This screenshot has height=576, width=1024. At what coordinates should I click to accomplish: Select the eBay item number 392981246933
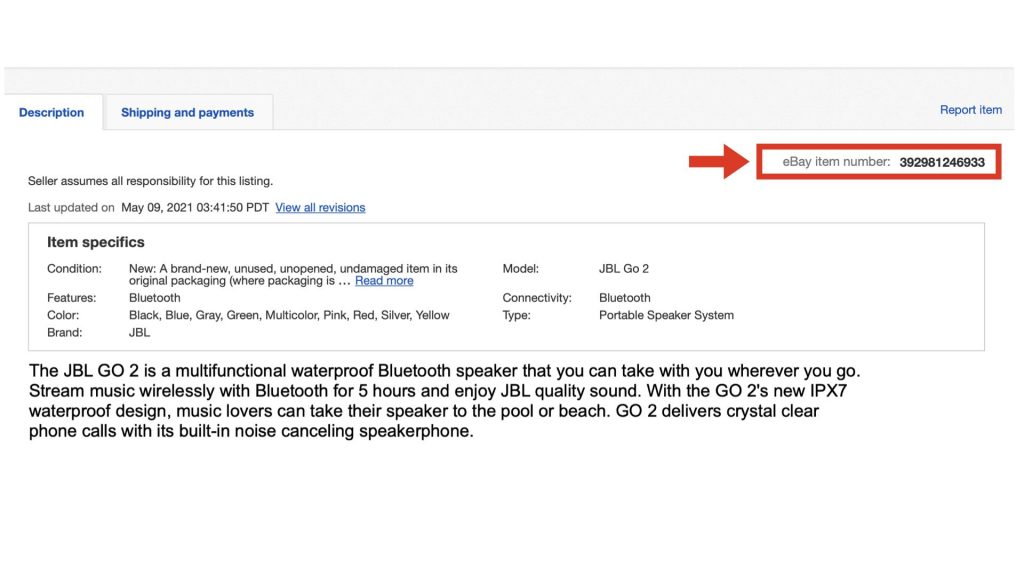(x=942, y=163)
